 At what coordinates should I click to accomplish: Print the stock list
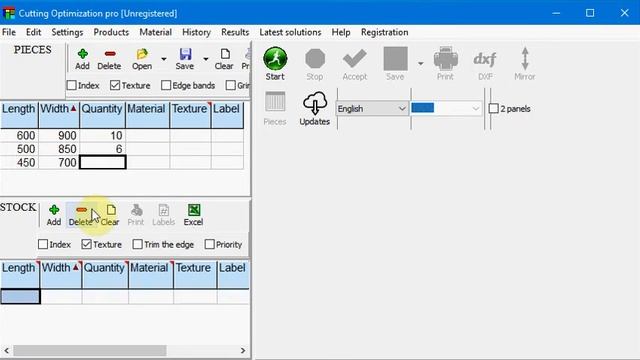[x=136, y=215]
